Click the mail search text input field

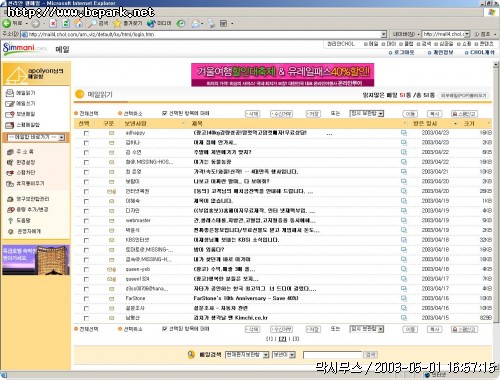click(x=332, y=355)
